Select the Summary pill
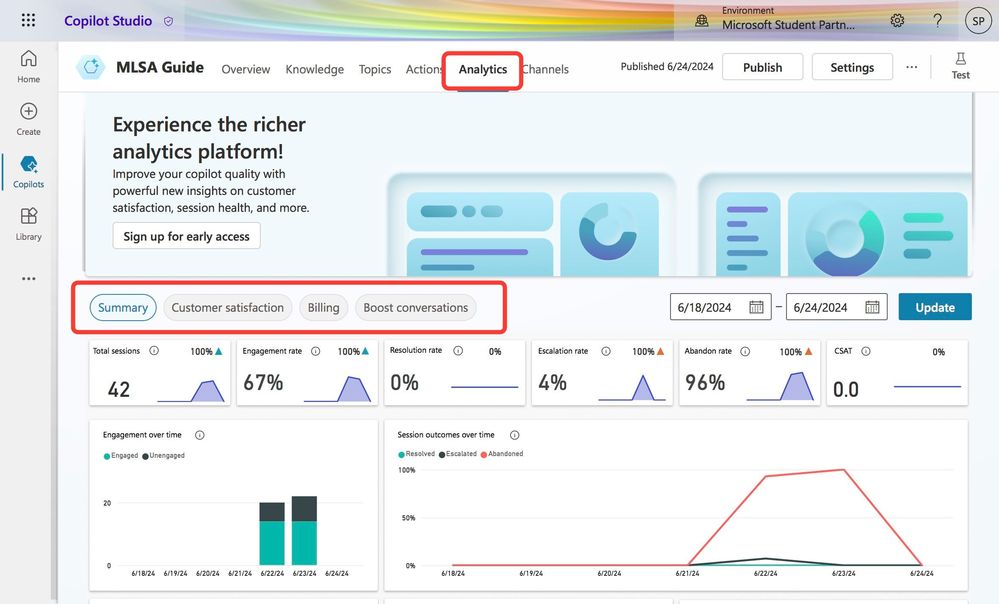The image size is (999, 604). (123, 308)
